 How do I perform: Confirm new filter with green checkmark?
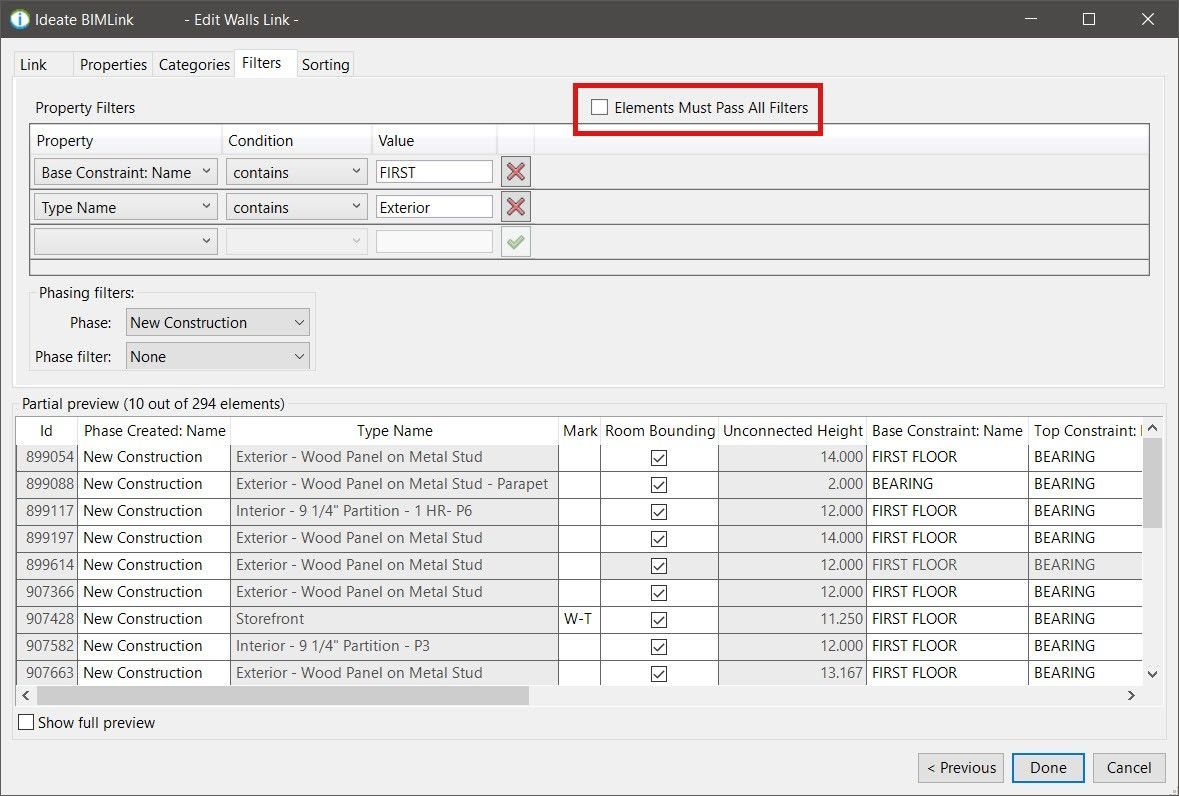[516, 242]
